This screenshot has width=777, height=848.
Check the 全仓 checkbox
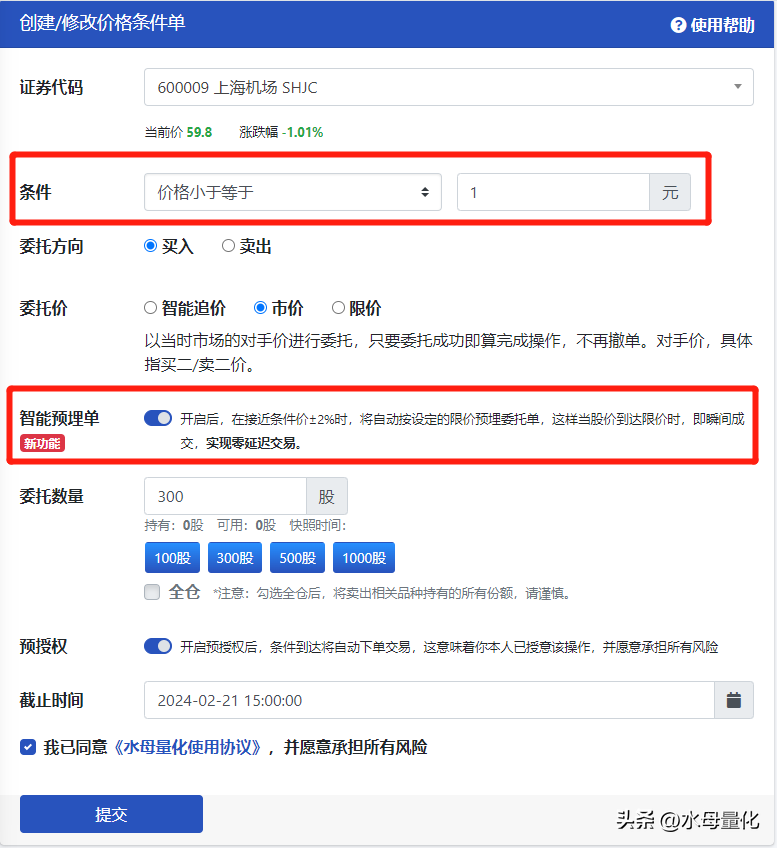[x=152, y=592]
